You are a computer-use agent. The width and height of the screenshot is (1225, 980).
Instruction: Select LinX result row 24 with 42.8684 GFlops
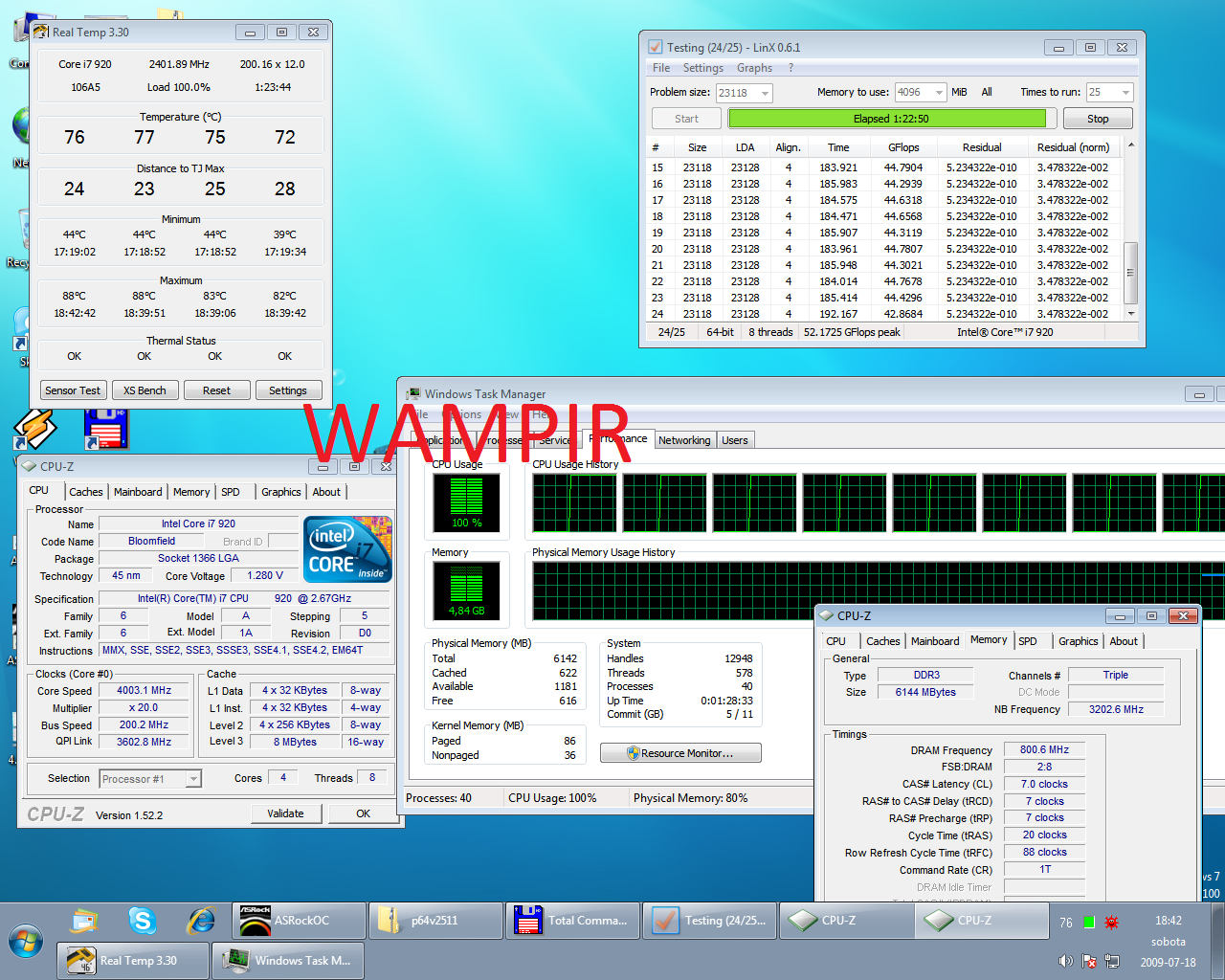click(884, 314)
